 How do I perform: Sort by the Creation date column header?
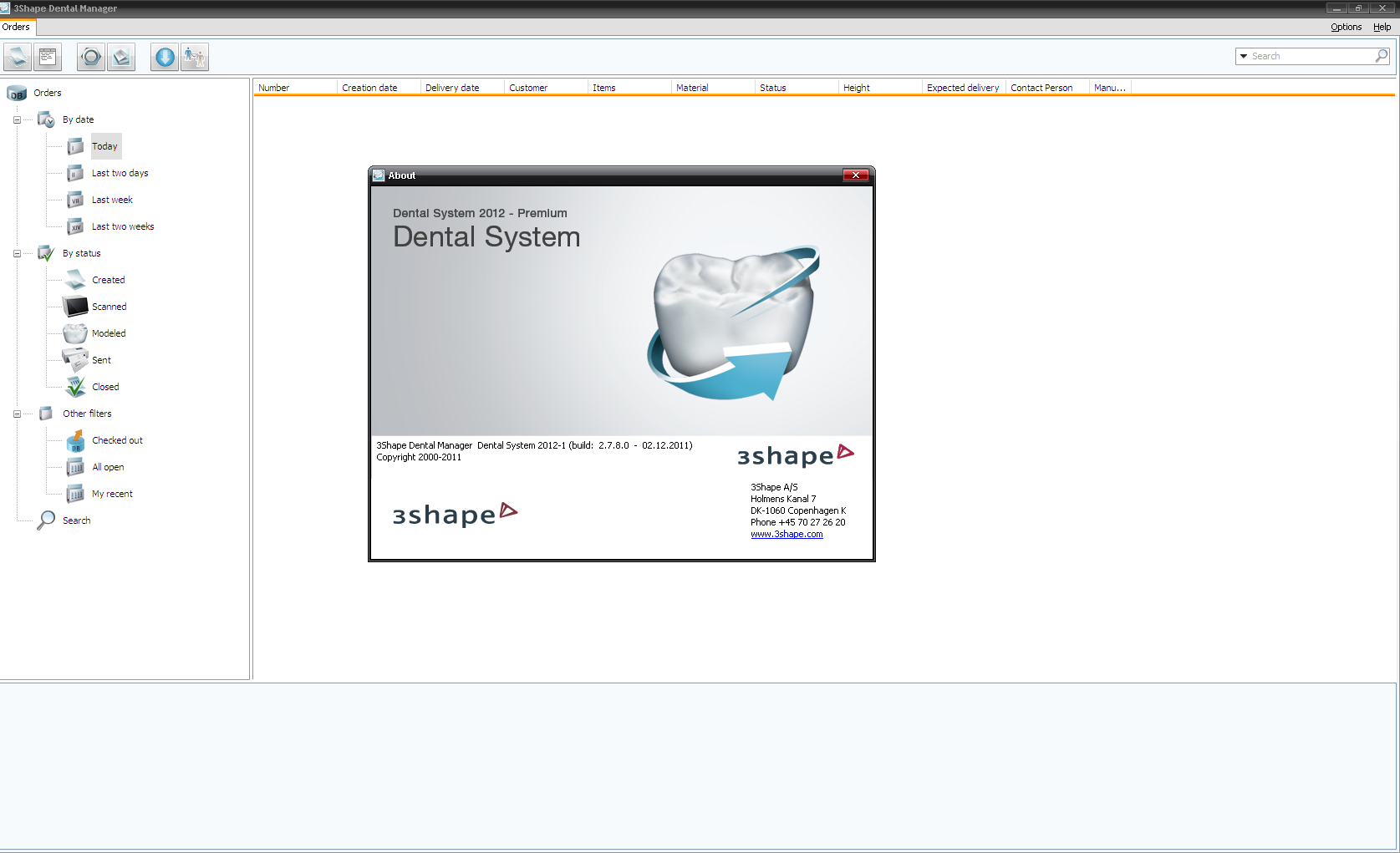click(x=379, y=88)
